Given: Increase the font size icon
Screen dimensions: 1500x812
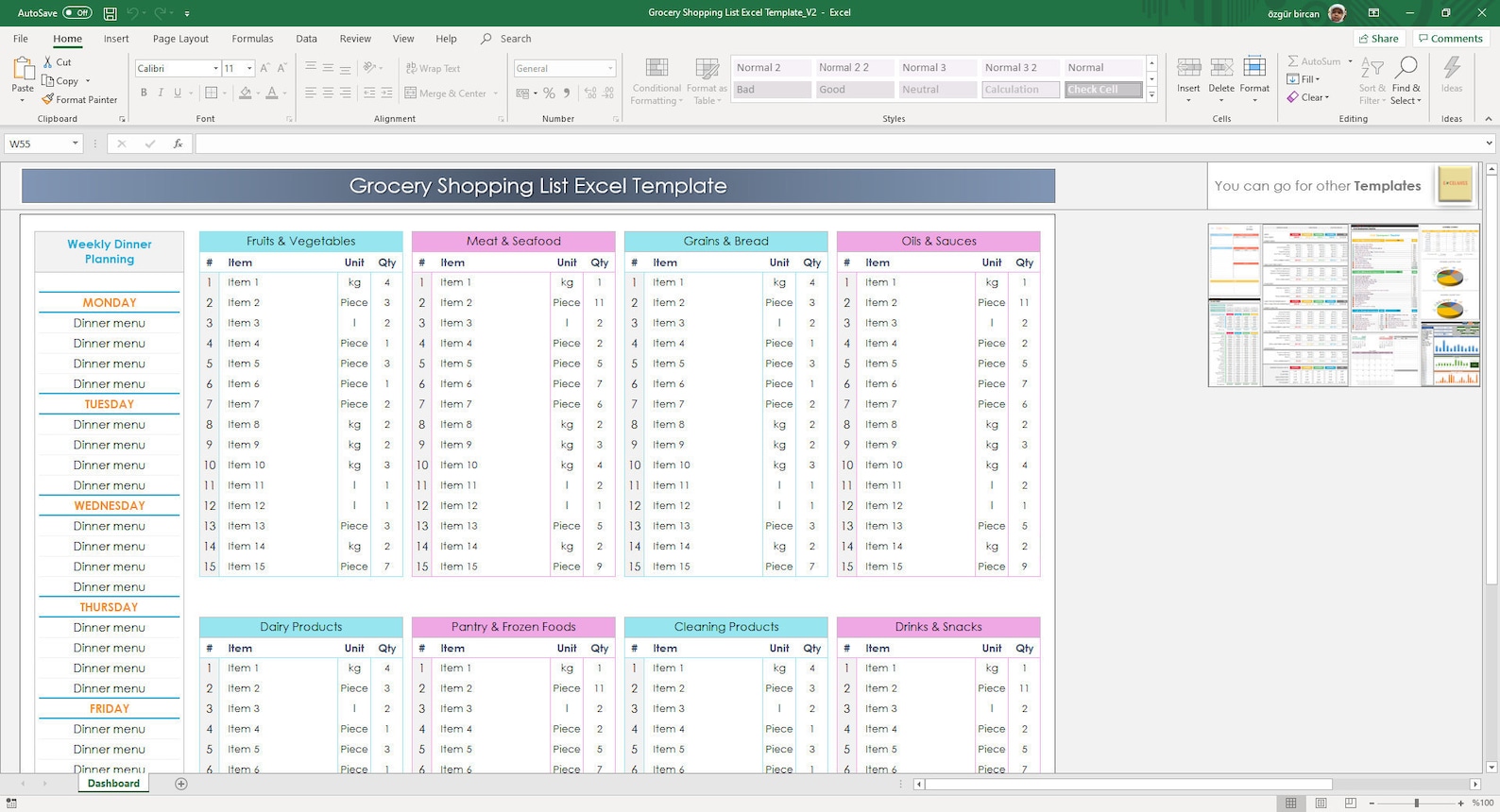Looking at the screenshot, I should click(265, 68).
